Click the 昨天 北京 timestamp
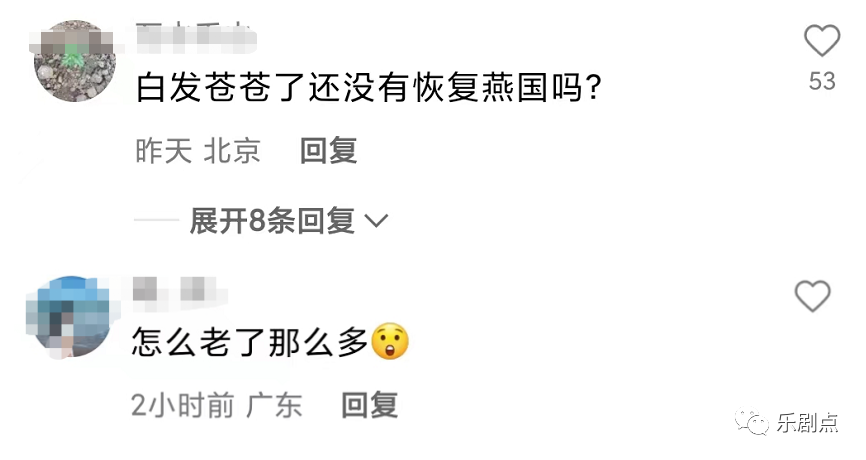 (x=198, y=151)
